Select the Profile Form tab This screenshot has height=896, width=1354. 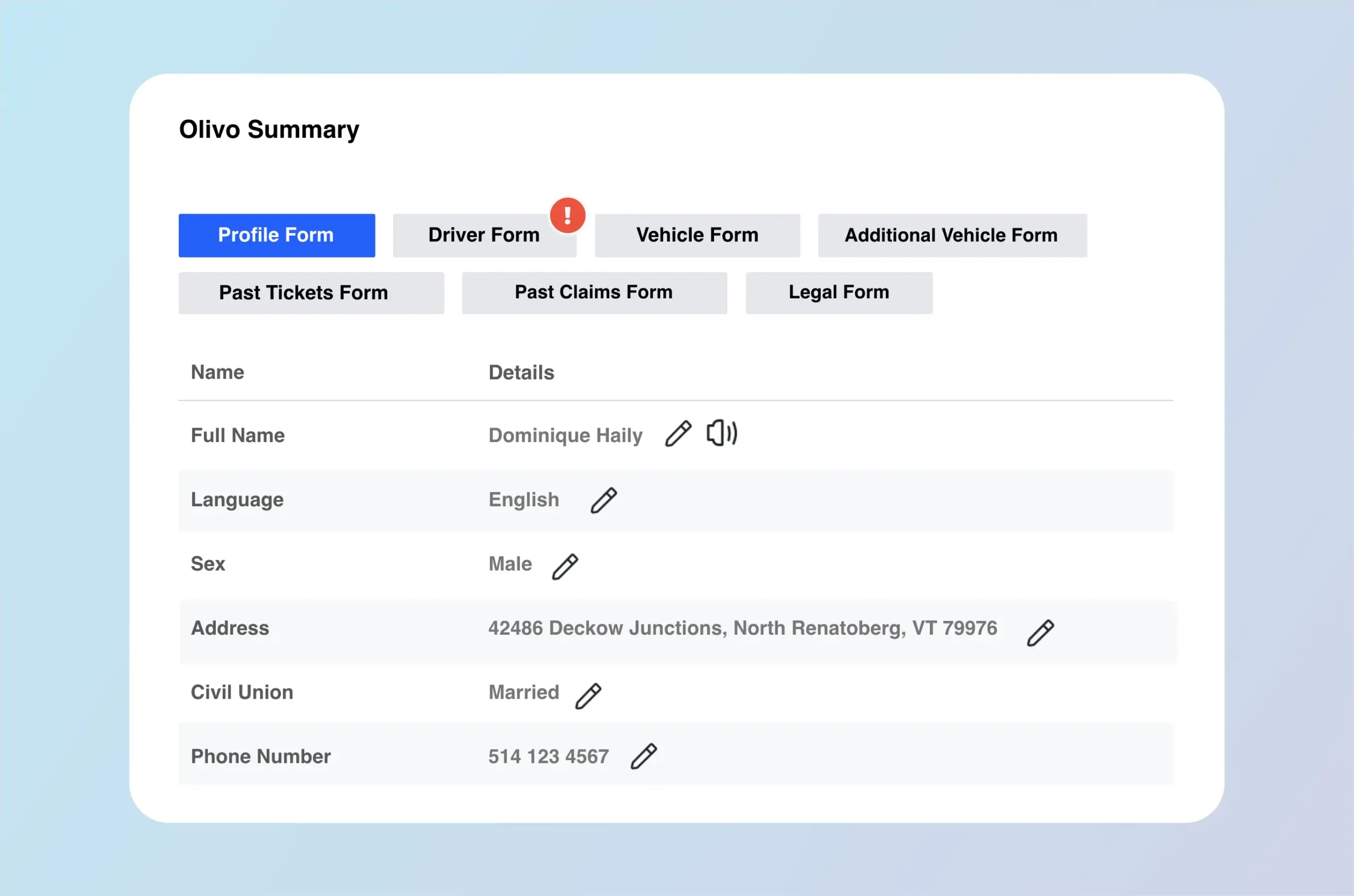pos(277,235)
